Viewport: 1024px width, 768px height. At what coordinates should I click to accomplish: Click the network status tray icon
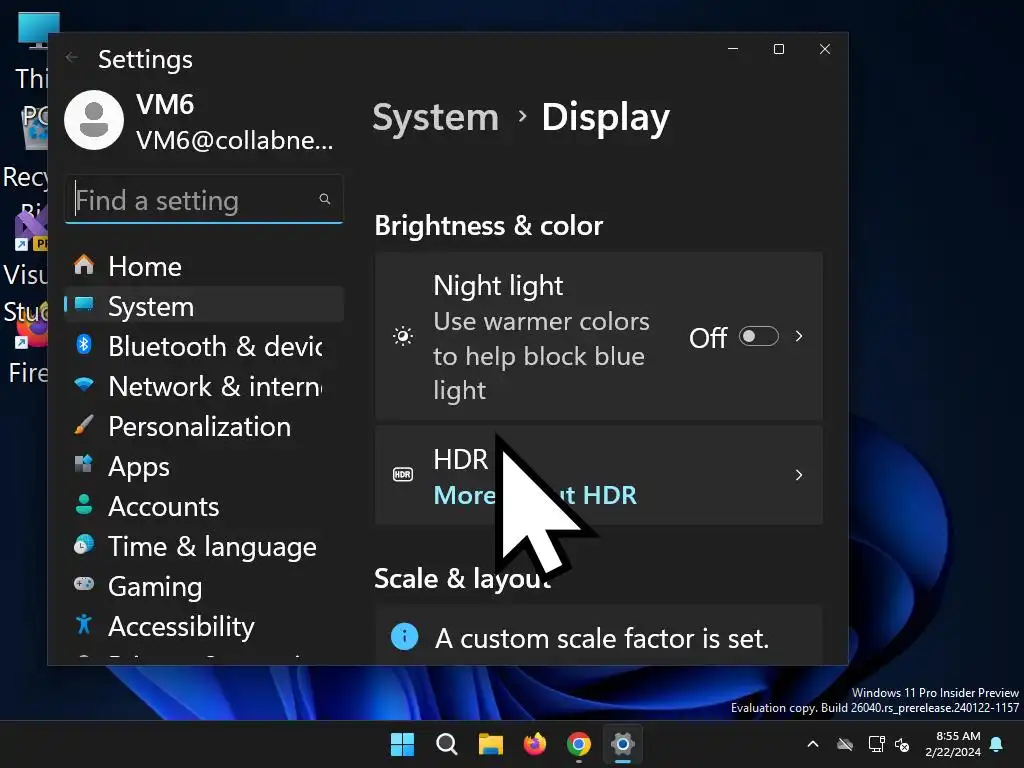coord(876,744)
